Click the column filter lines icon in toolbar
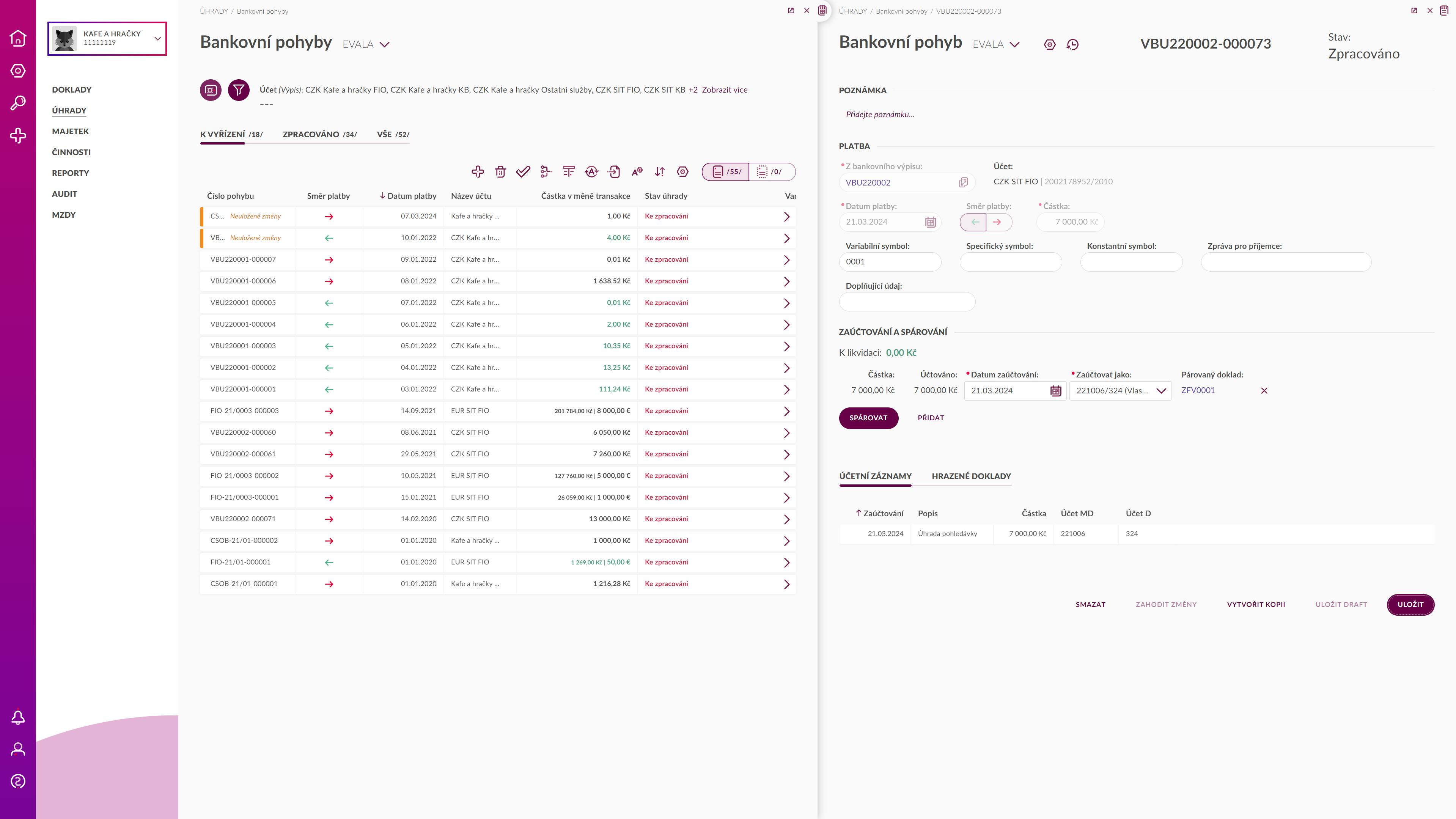This screenshot has width=1456, height=819. [x=569, y=171]
